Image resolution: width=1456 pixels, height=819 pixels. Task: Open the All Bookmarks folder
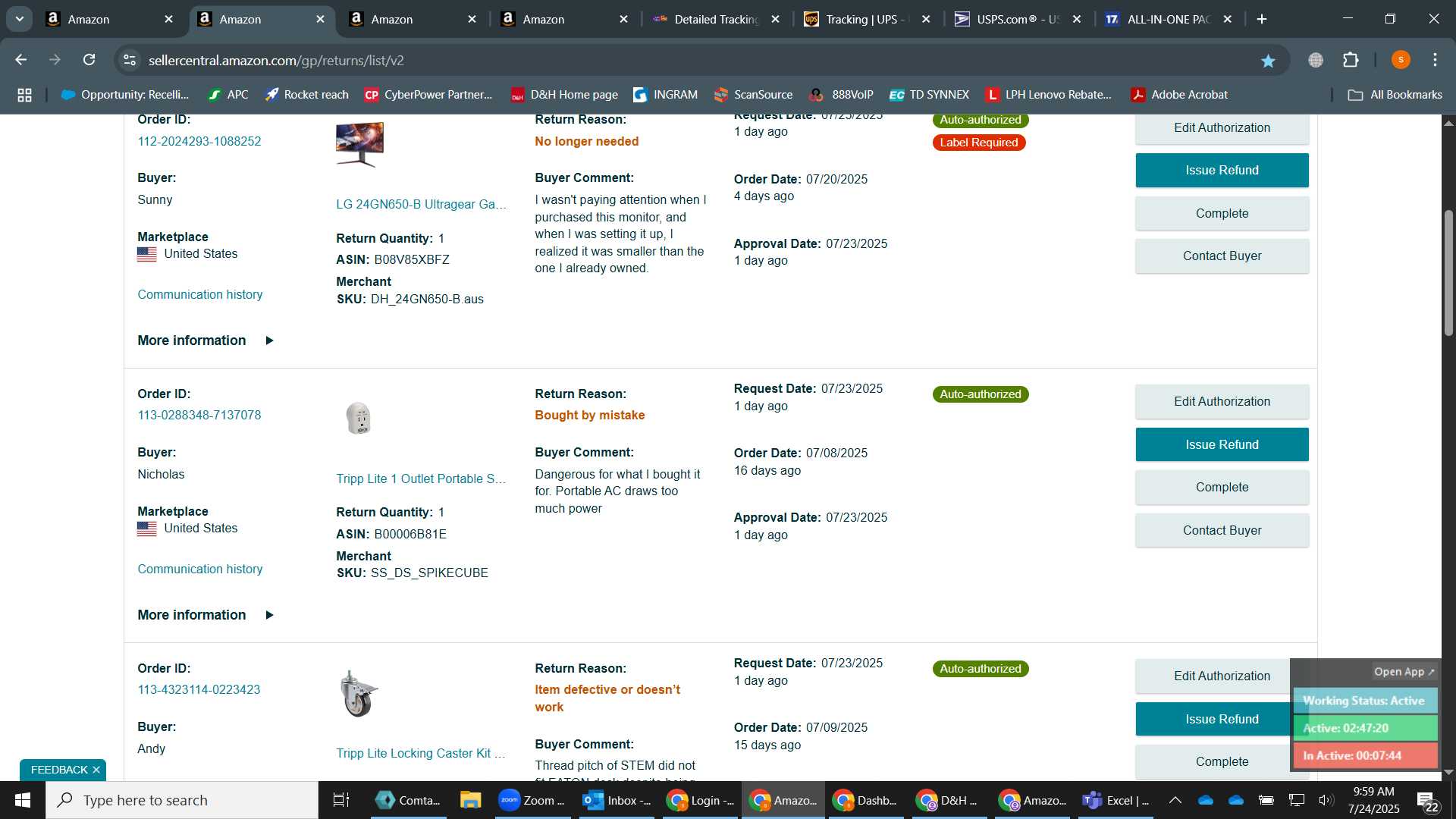click(x=1395, y=95)
